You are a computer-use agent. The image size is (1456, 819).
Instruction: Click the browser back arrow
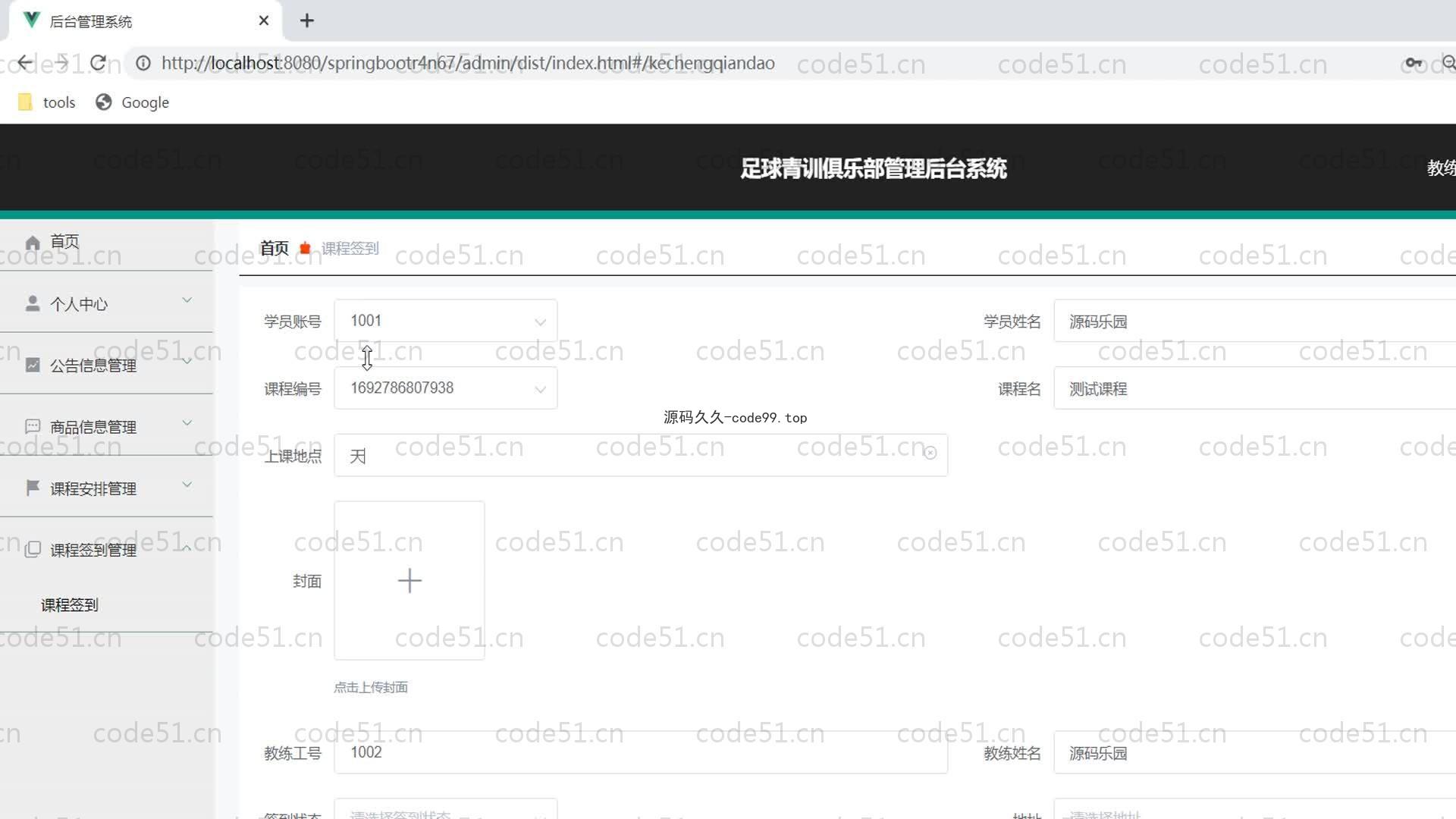pyautogui.click(x=25, y=63)
